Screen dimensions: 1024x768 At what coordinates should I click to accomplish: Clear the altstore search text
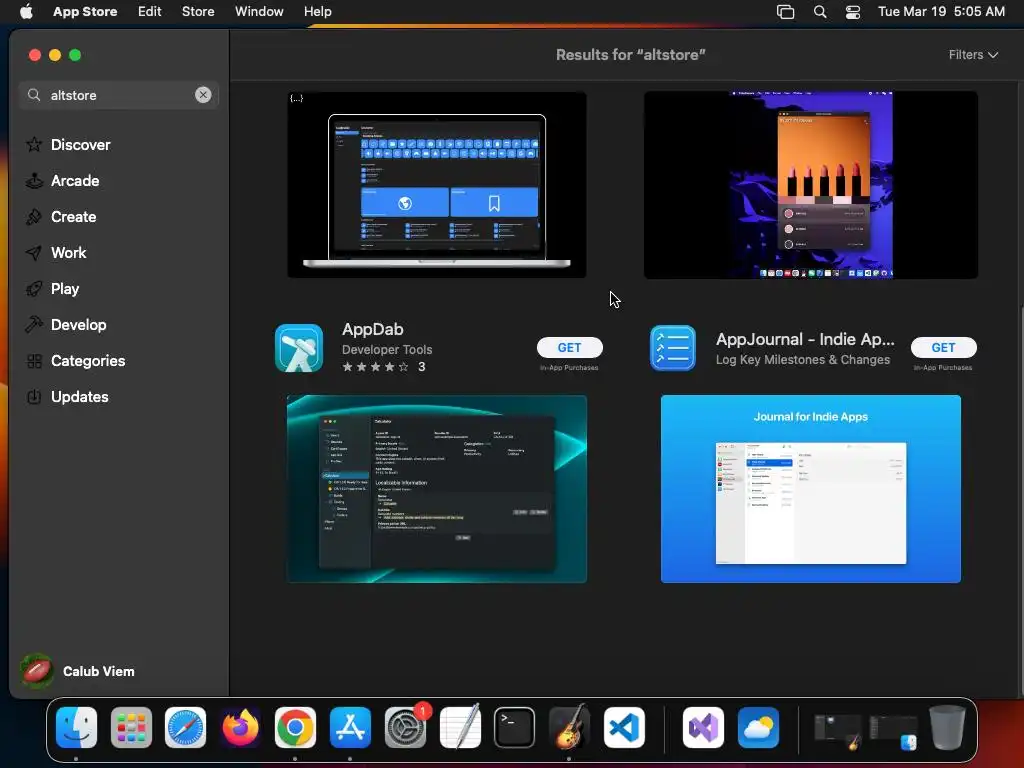[203, 95]
